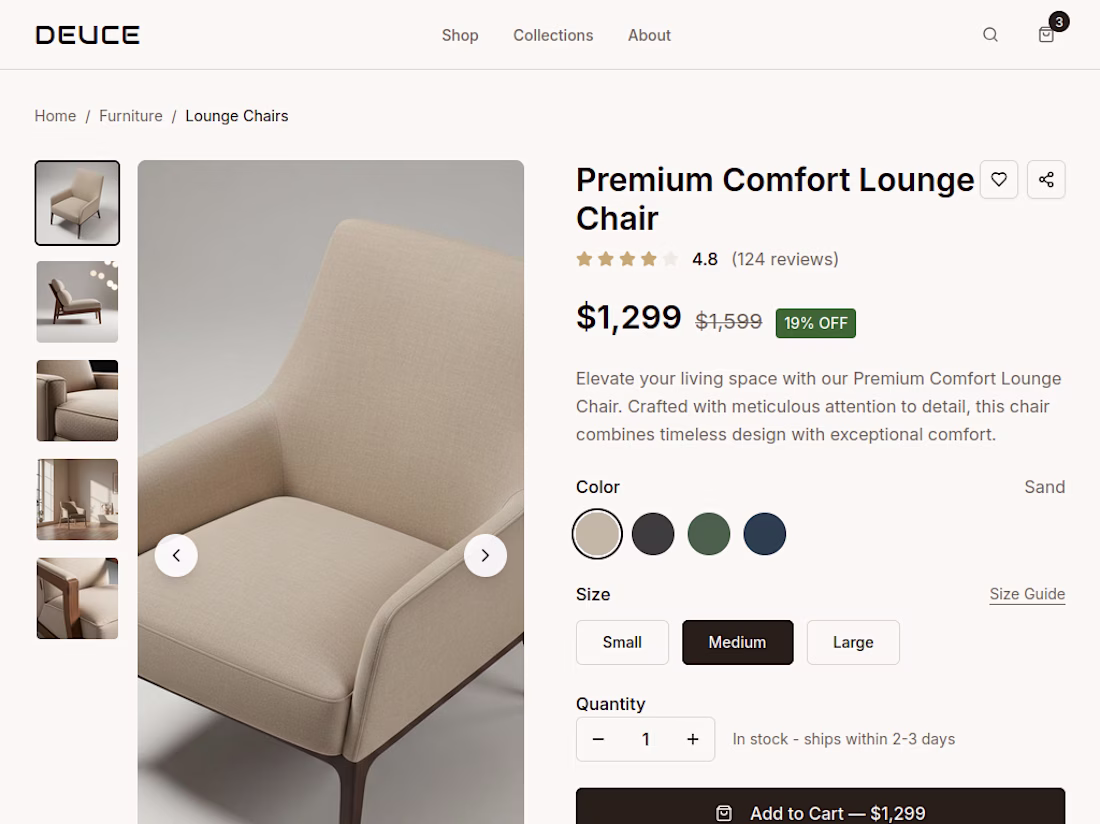View the second chair thumbnail with side profile
Screen dimensions: 1100x824
click(77, 302)
